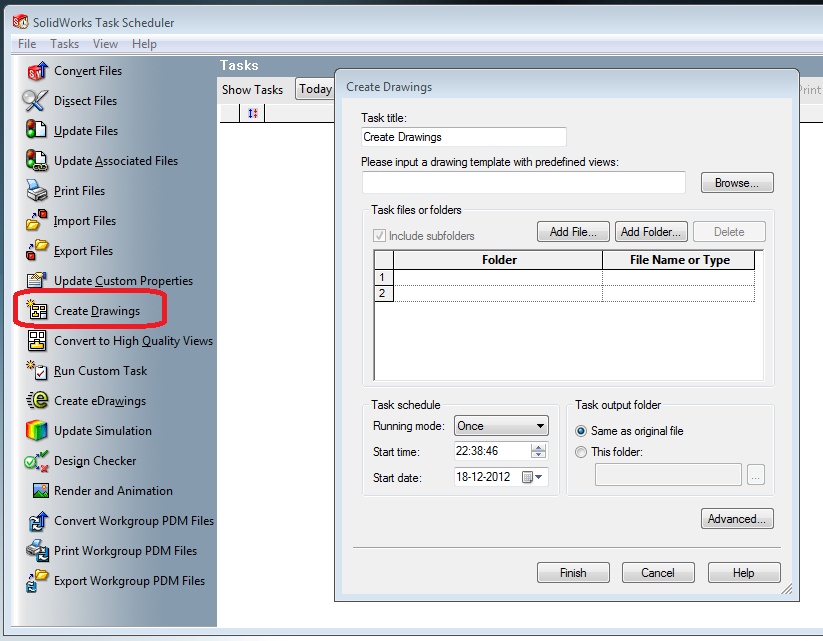Open the Print Files printer icon
Image resolution: width=823 pixels, height=641 pixels.
tap(37, 191)
